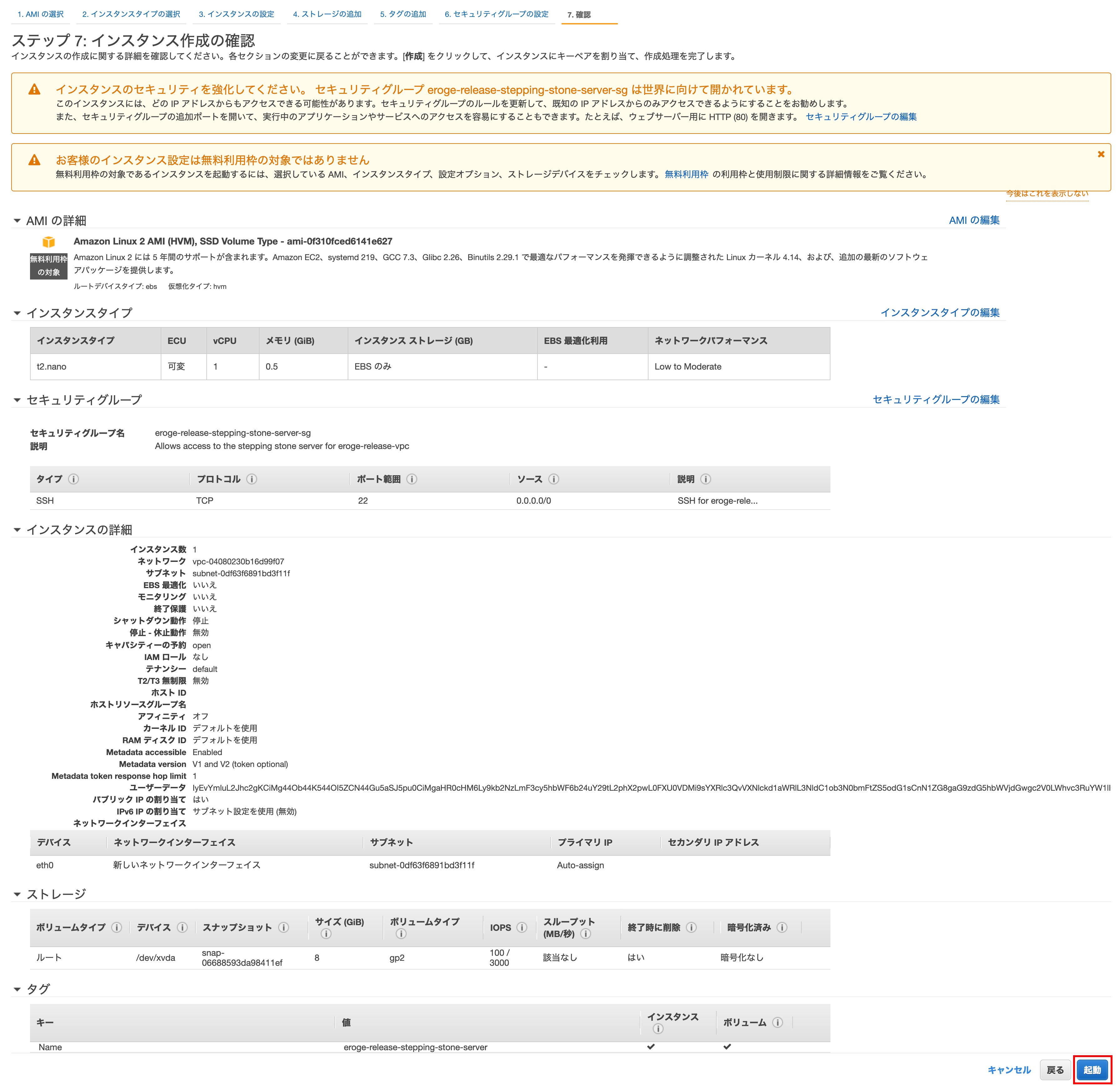Collapse the AMI の詳細 section
The height and width of the screenshot is (1089, 1120).
tap(17, 221)
